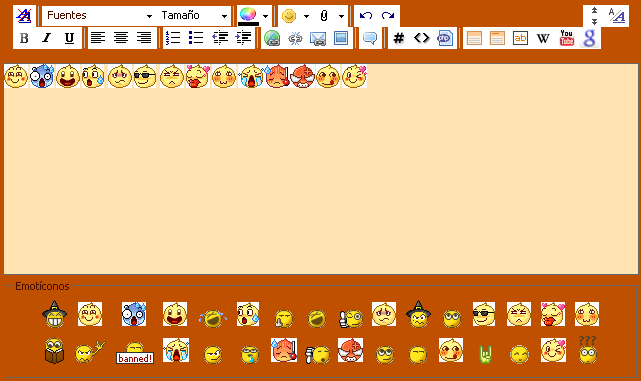641x381 pixels.
Task: Insert a numbered list
Action: [x=173, y=38]
